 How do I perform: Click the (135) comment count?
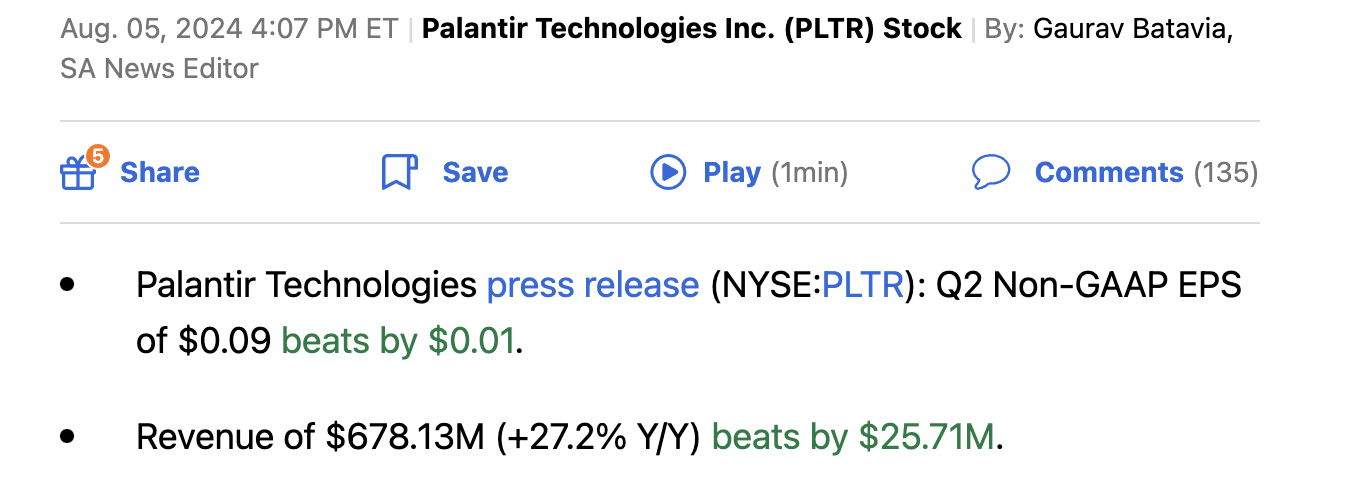(1226, 173)
